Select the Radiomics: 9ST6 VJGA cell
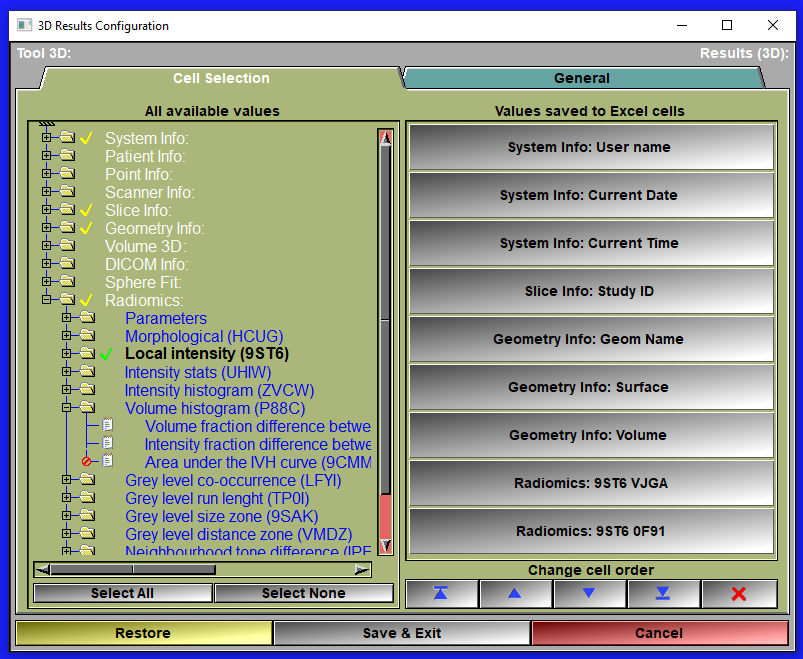This screenshot has width=803, height=659. pyautogui.click(x=591, y=483)
